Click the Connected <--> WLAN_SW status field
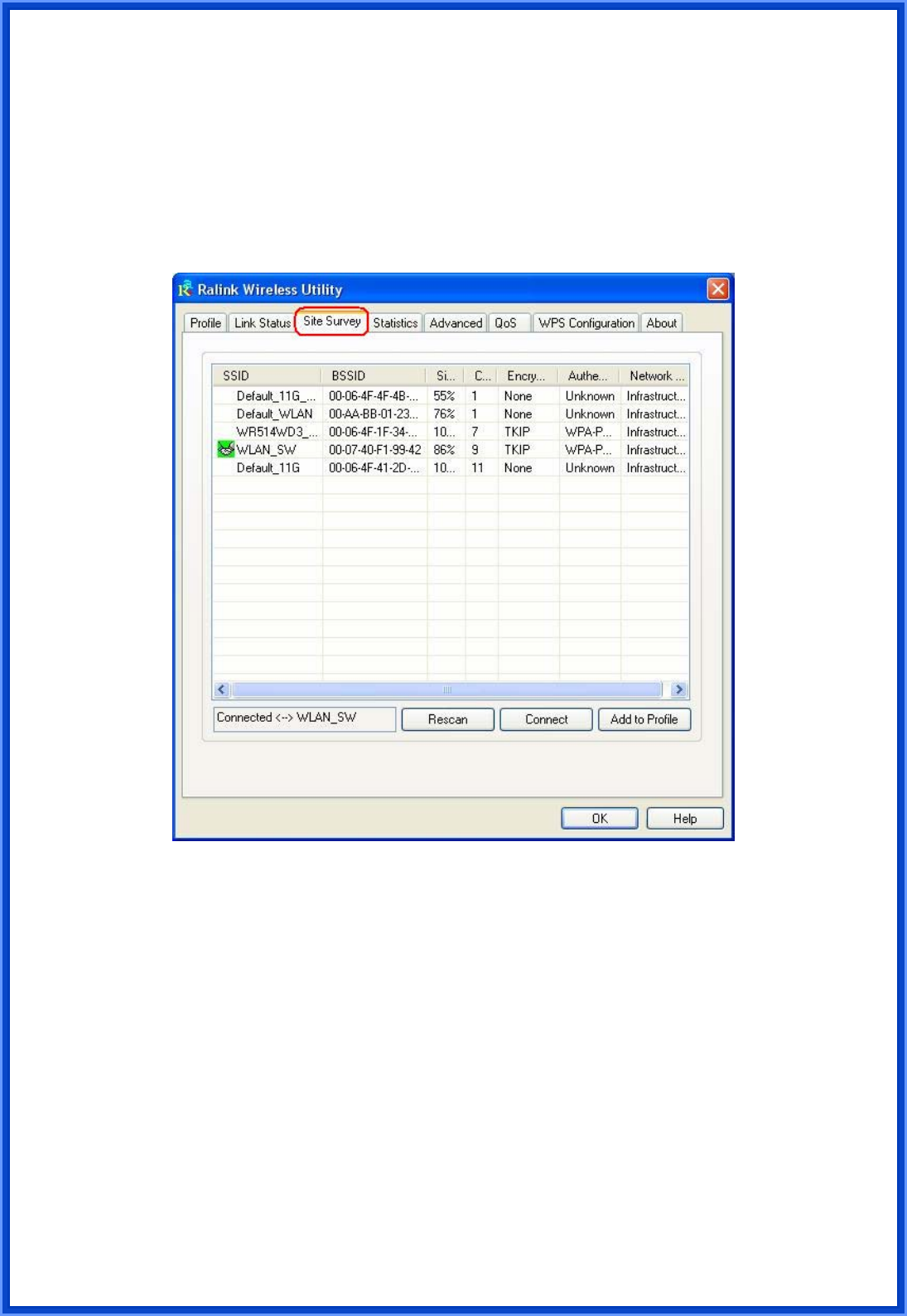The image size is (907, 1316). pyautogui.click(x=304, y=718)
